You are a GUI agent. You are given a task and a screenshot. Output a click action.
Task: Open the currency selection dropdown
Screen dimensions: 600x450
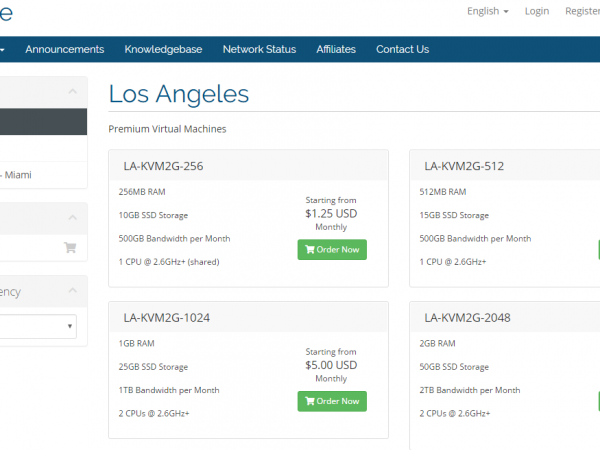click(x=38, y=326)
